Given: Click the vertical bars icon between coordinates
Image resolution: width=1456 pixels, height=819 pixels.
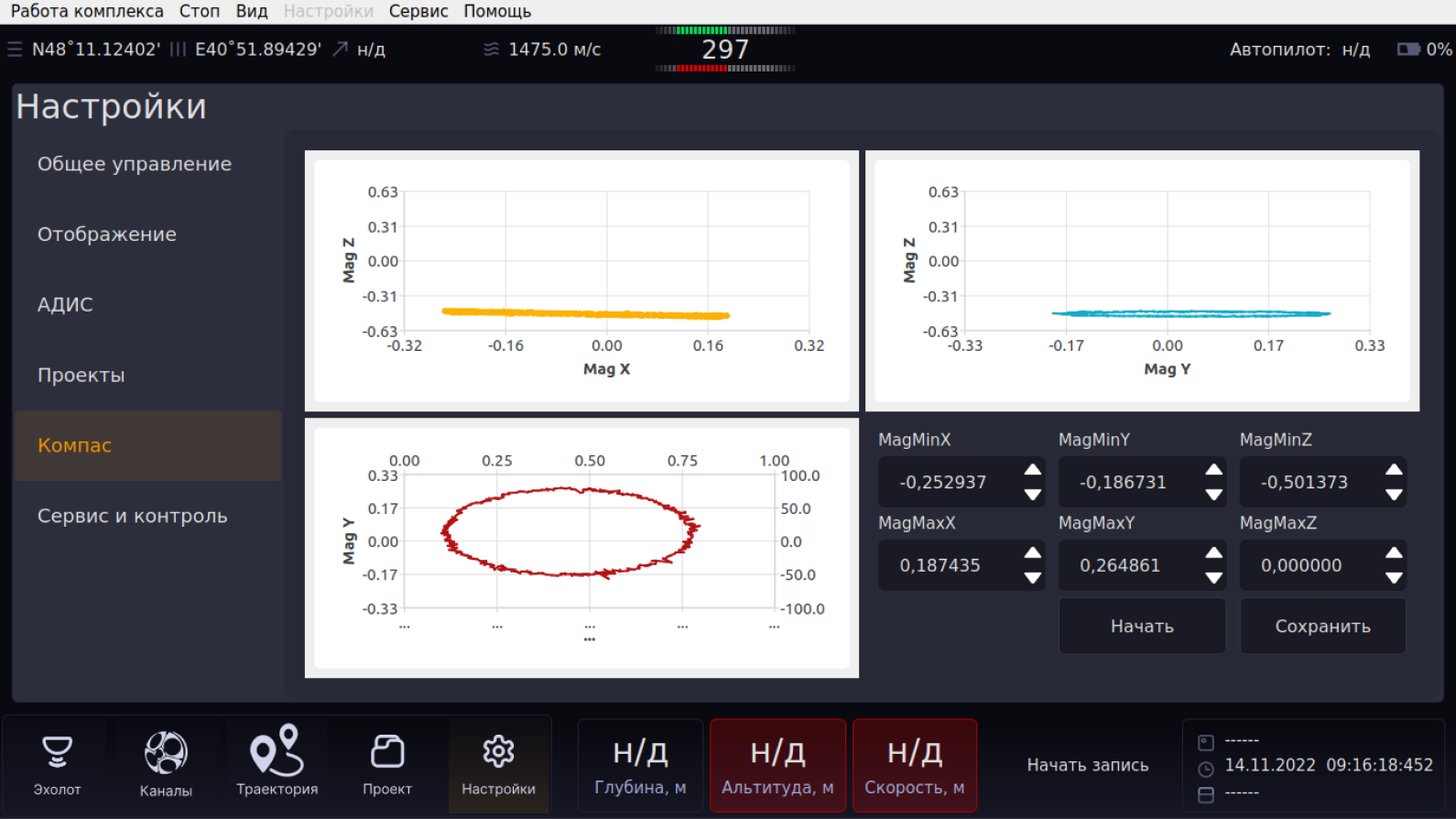Looking at the screenshot, I should click(x=178, y=49).
